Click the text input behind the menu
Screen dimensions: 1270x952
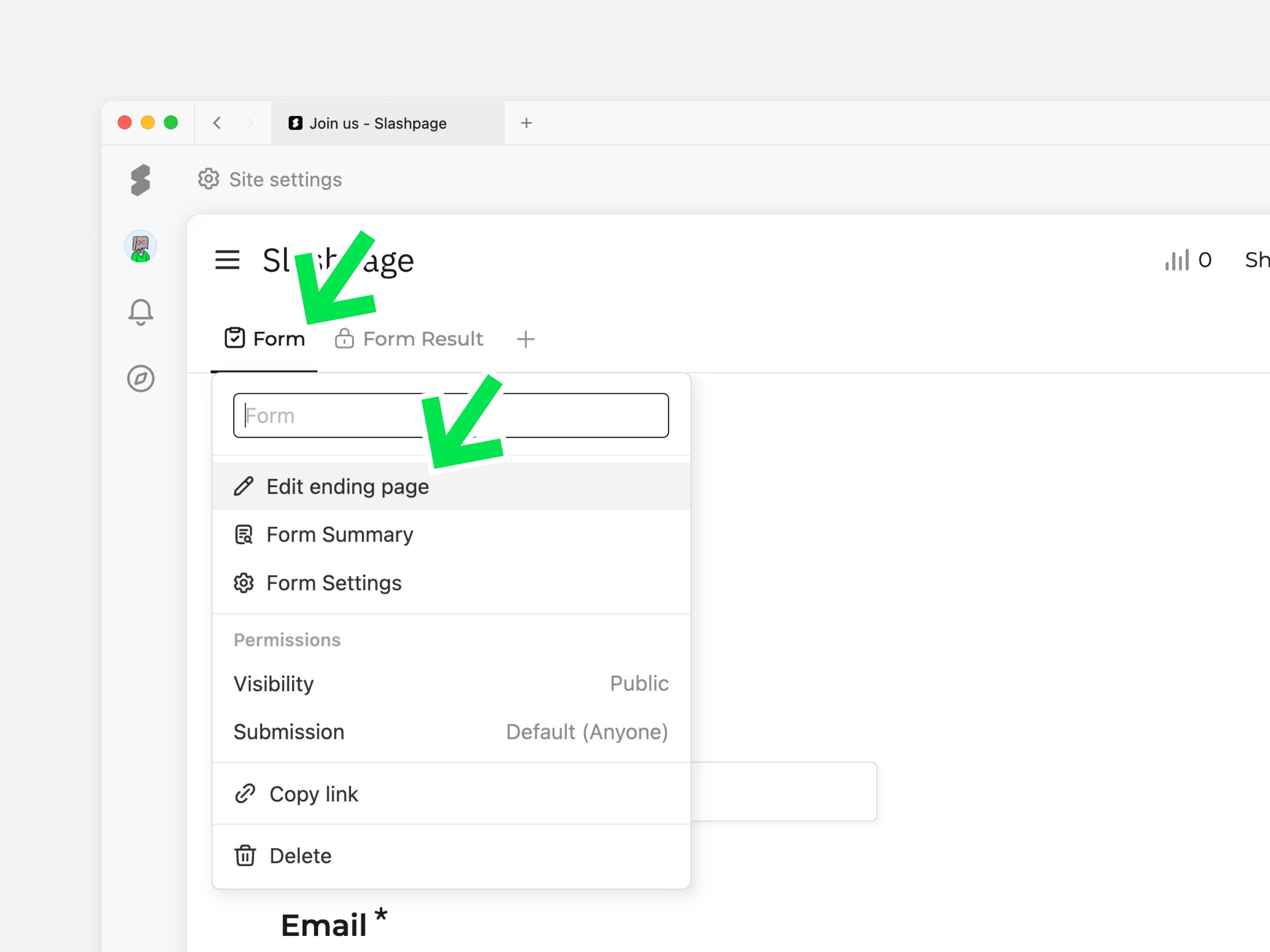point(784,791)
